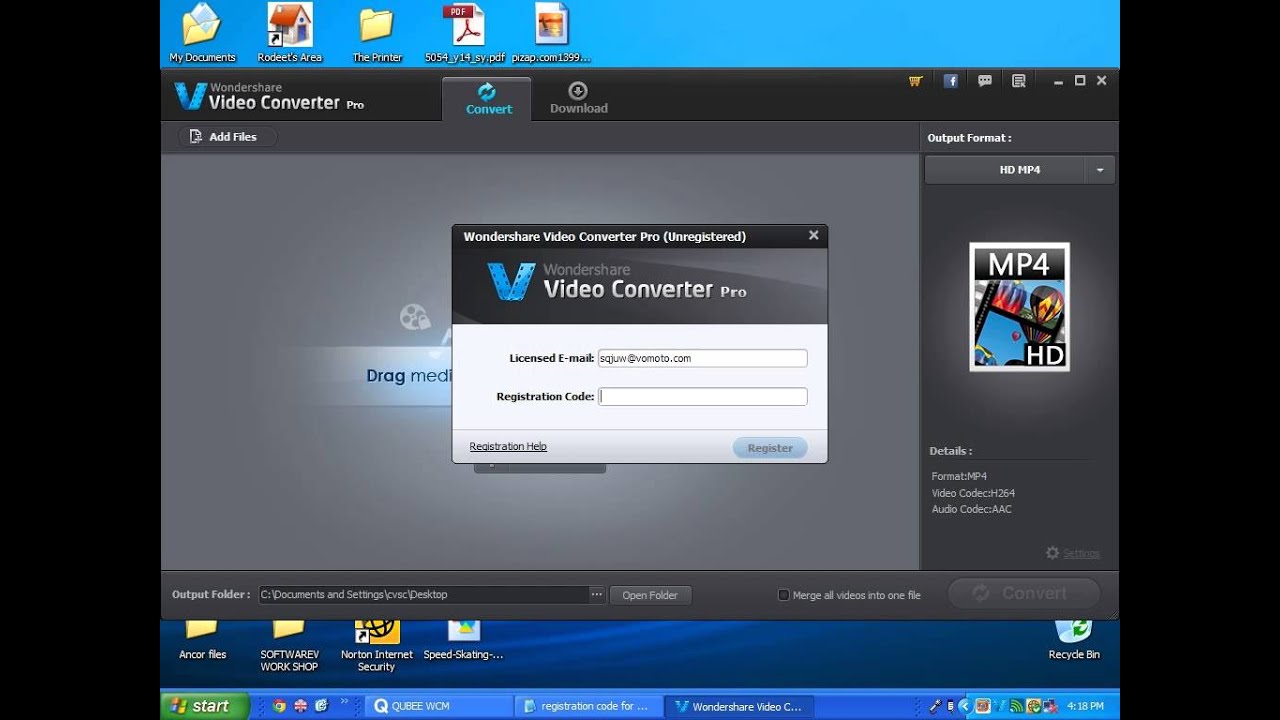Switch to QUBEE WCM taskbar window
1280x720 pixels.
tap(437, 706)
